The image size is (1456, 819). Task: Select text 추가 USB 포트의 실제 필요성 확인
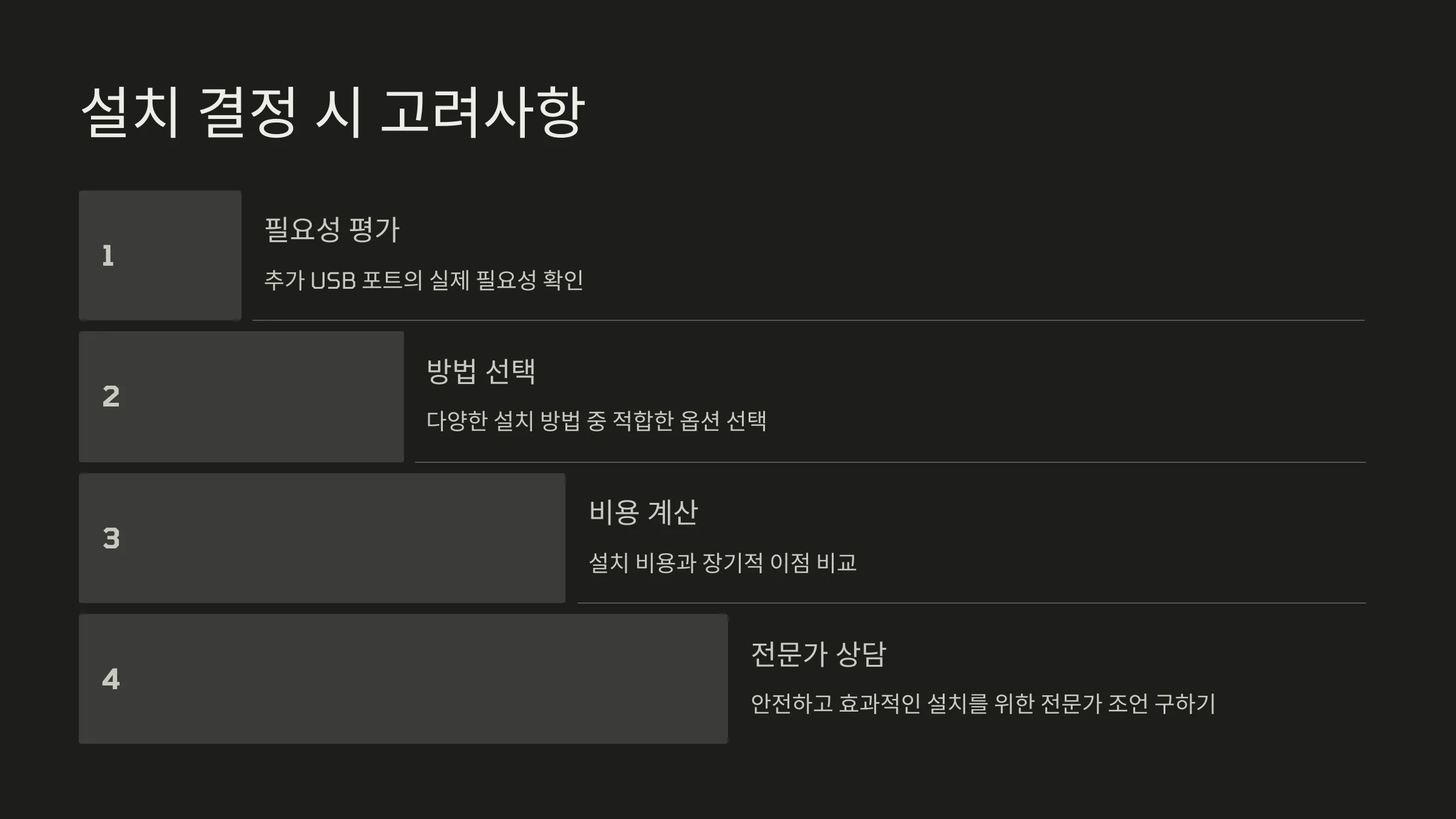coord(424,280)
